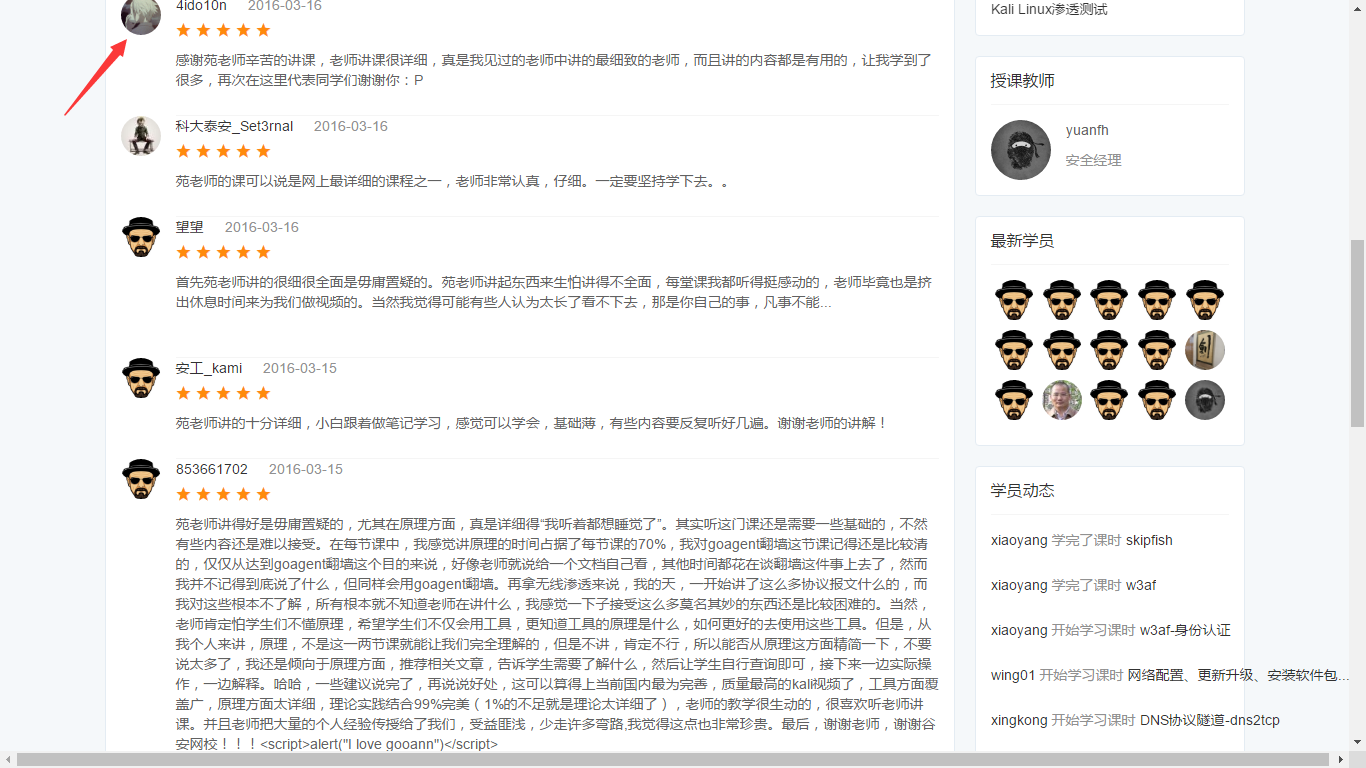Open 望望's reviewer avatar
1366x768 pixels.
pyautogui.click(x=141, y=237)
